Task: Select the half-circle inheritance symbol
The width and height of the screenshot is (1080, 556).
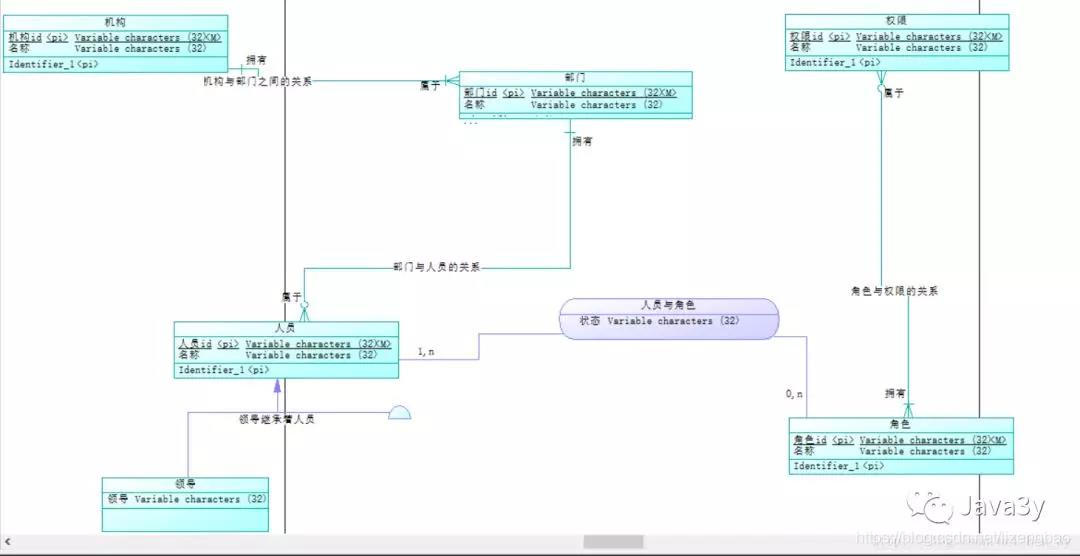Action: (x=399, y=412)
